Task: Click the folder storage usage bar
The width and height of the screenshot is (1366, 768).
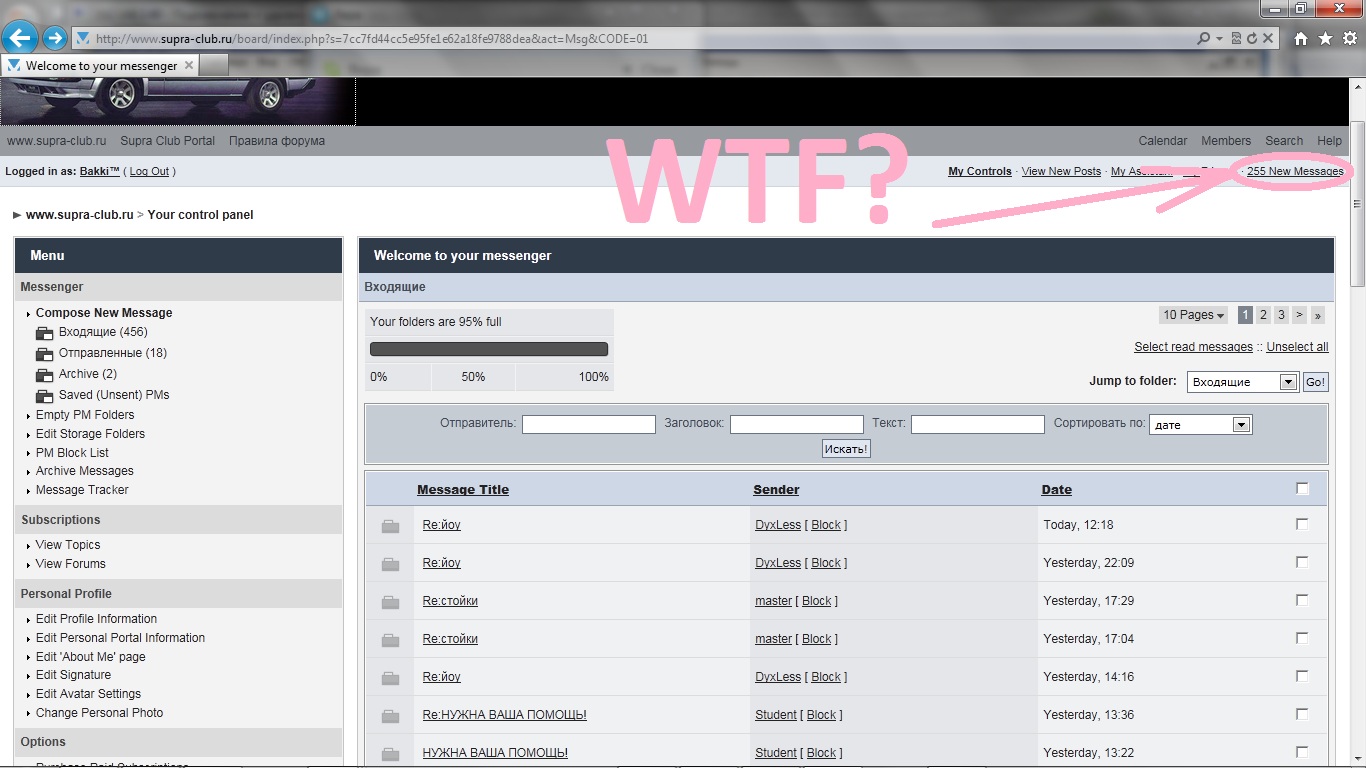Action: [489, 349]
